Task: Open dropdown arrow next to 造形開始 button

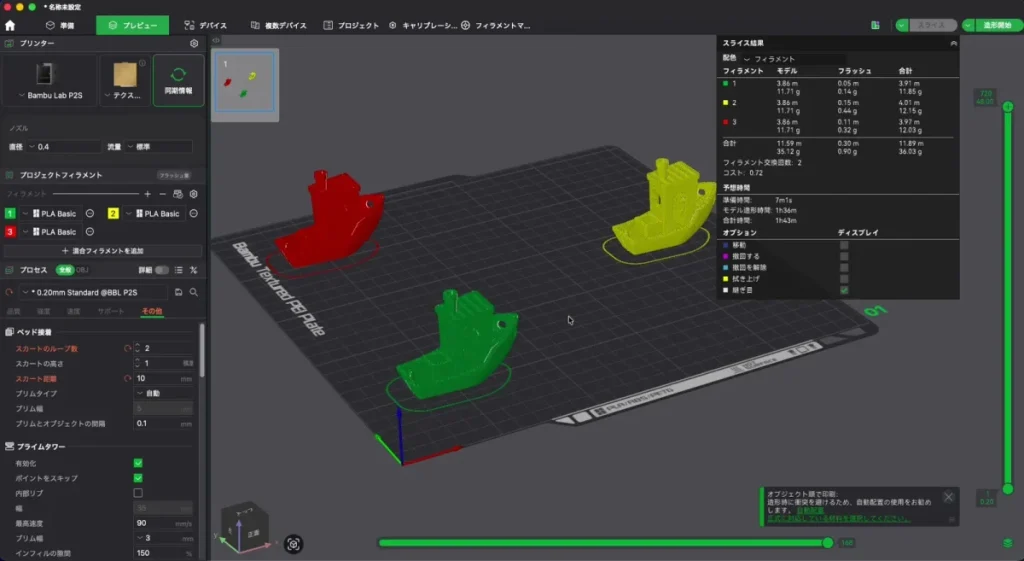Action: (x=968, y=25)
